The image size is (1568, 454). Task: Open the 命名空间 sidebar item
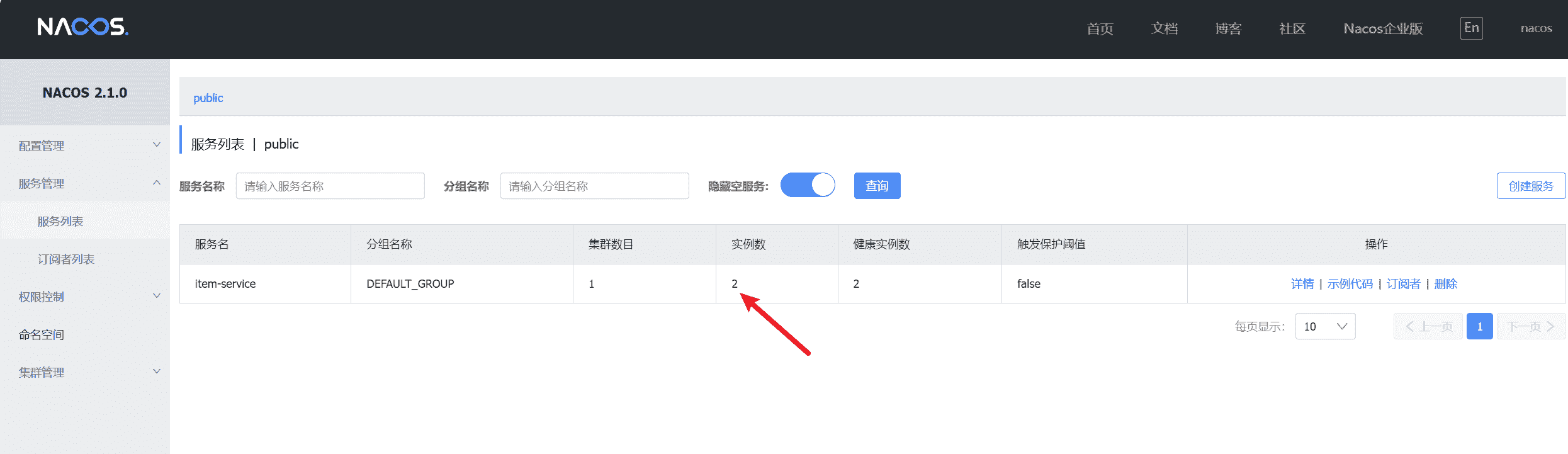[x=42, y=334]
